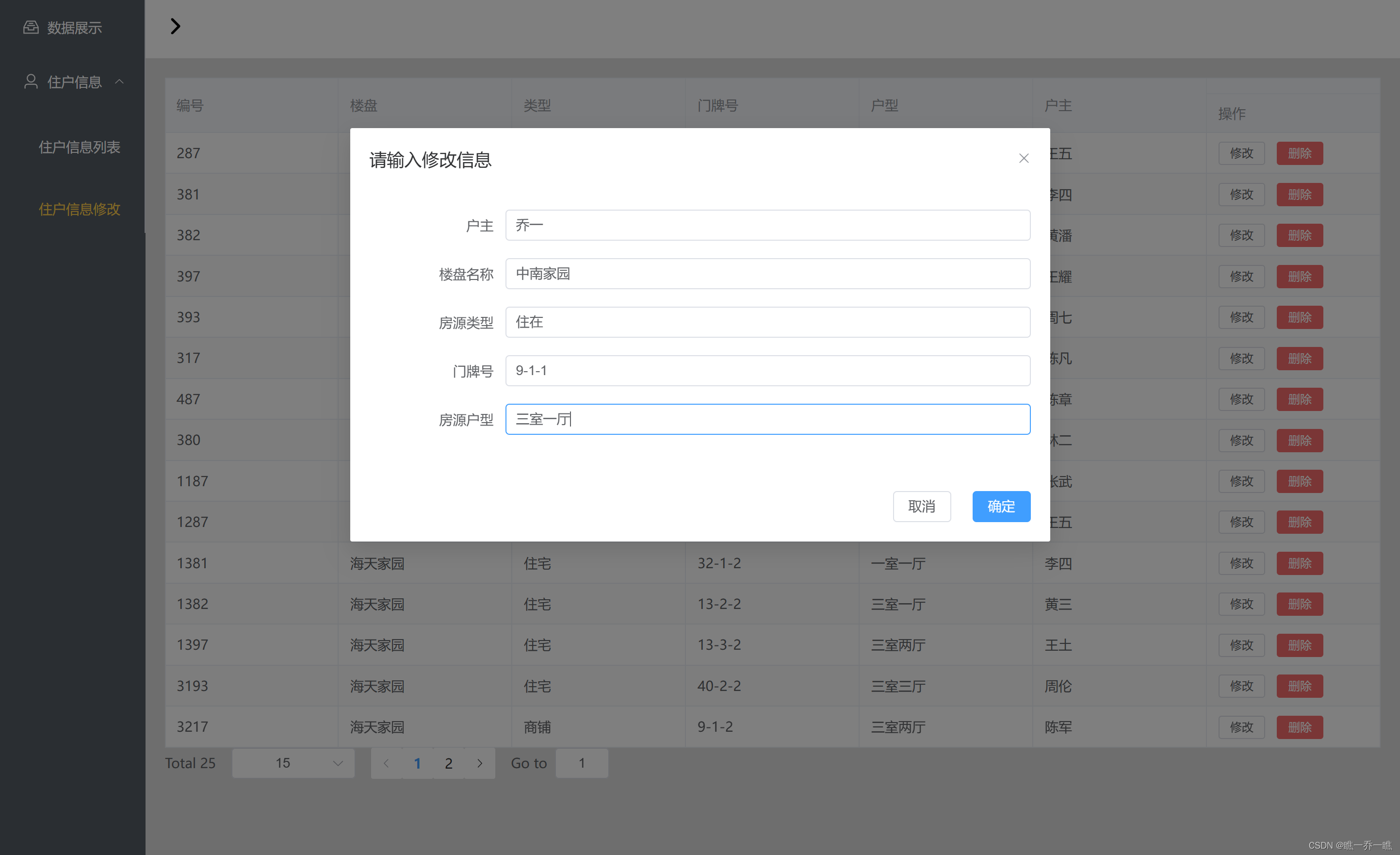
Task: Delete the row numbered 287
Action: pos(1300,153)
